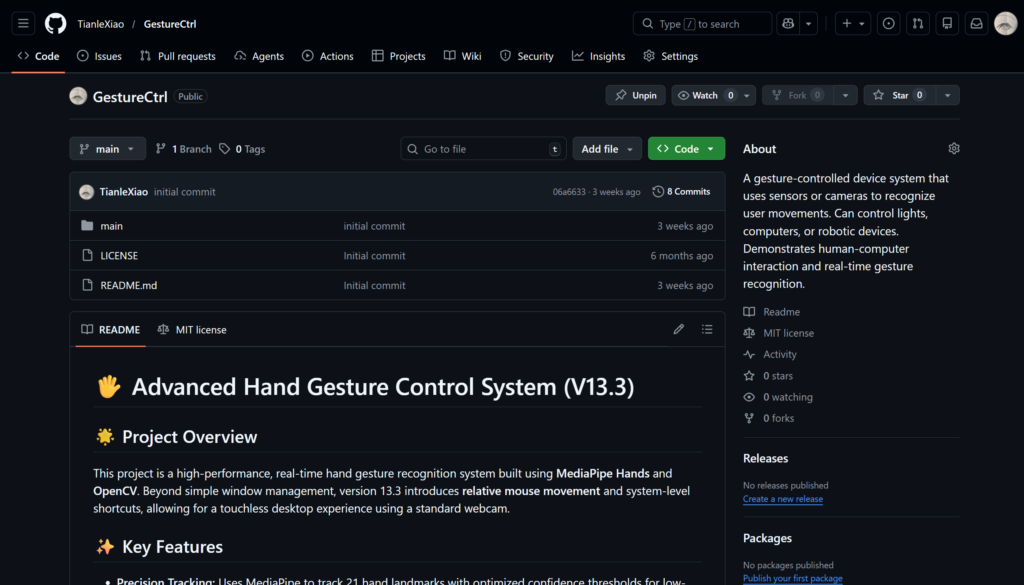
Task: Click the Copilot icon in header
Action: (x=788, y=23)
